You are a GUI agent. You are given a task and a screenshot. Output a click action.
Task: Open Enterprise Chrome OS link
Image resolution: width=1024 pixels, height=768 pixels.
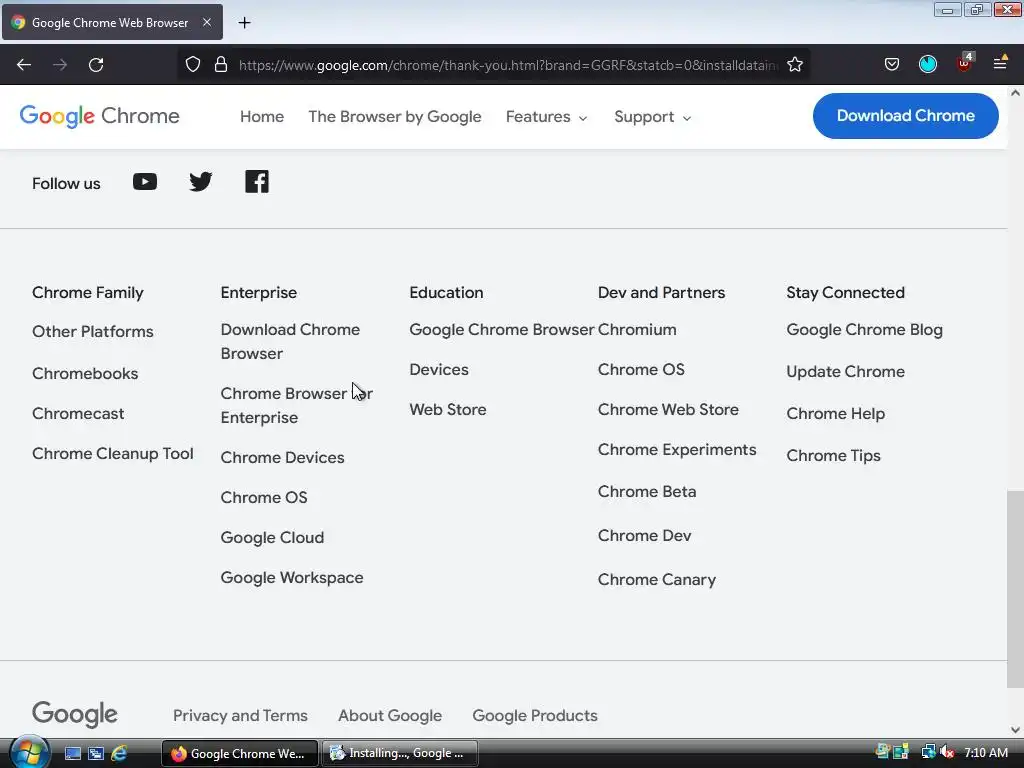264,497
